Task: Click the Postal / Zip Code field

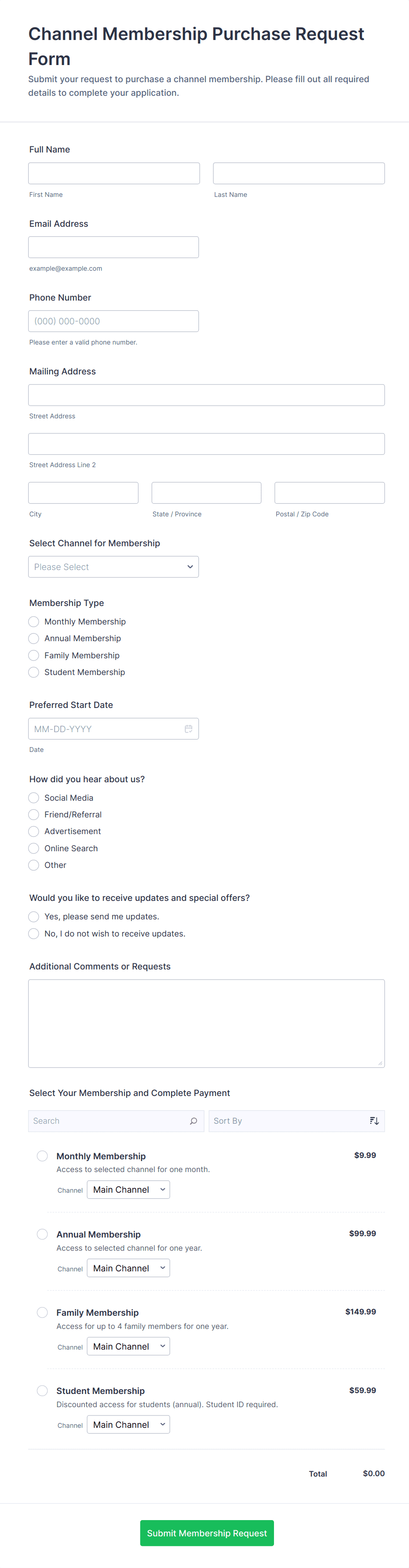Action: 329,493
